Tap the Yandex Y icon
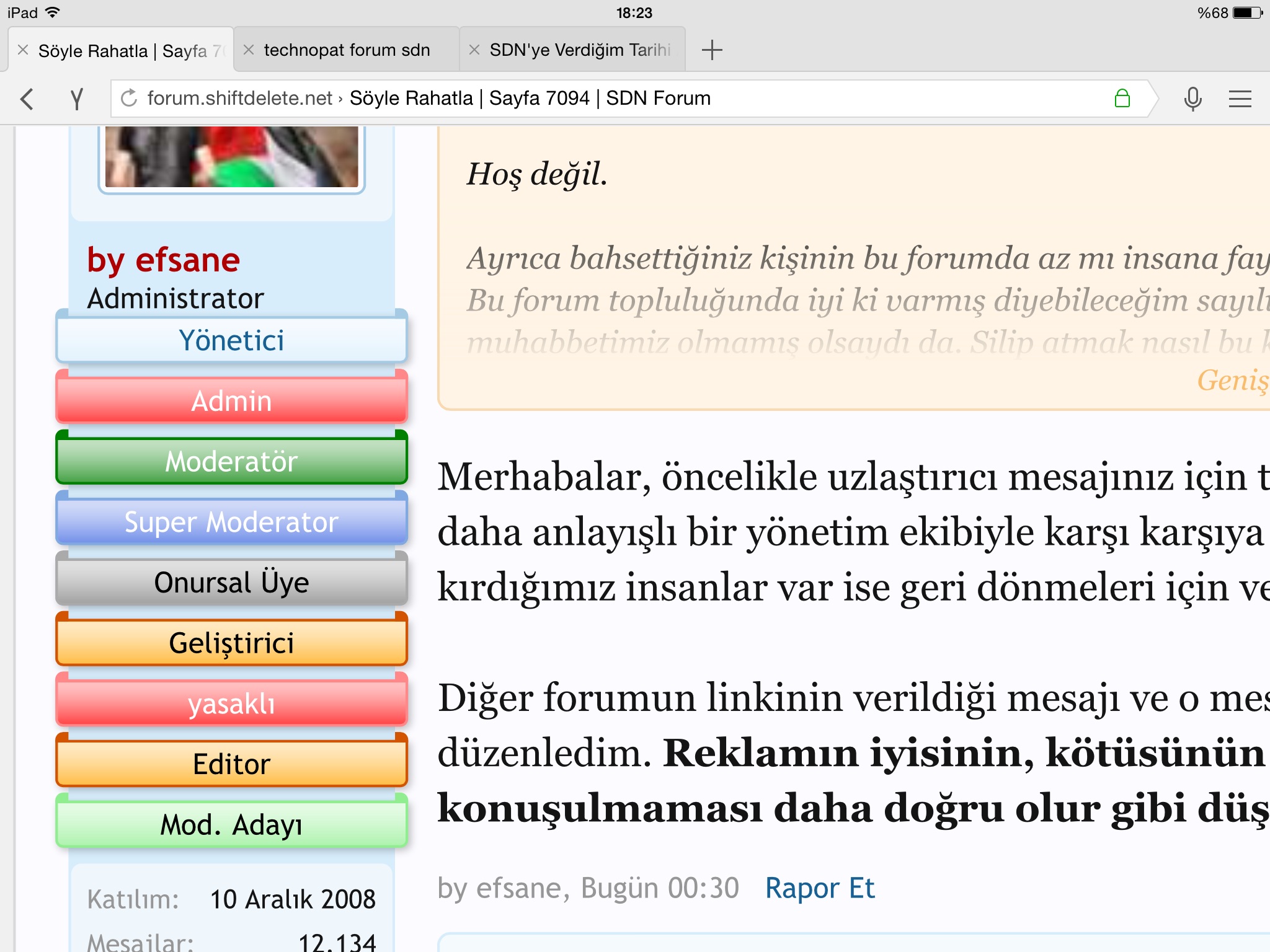The width and height of the screenshot is (1270, 952). (x=76, y=99)
